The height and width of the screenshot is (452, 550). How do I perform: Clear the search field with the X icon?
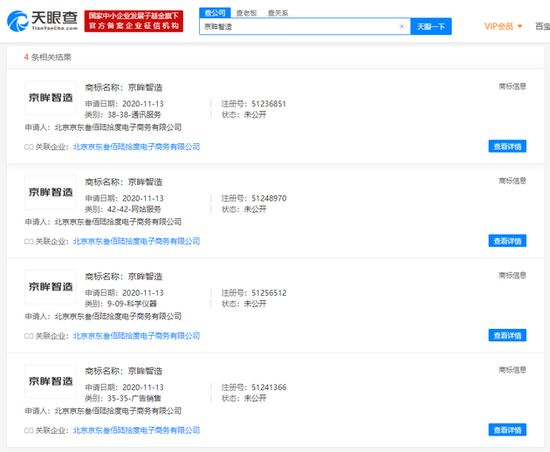click(x=402, y=26)
